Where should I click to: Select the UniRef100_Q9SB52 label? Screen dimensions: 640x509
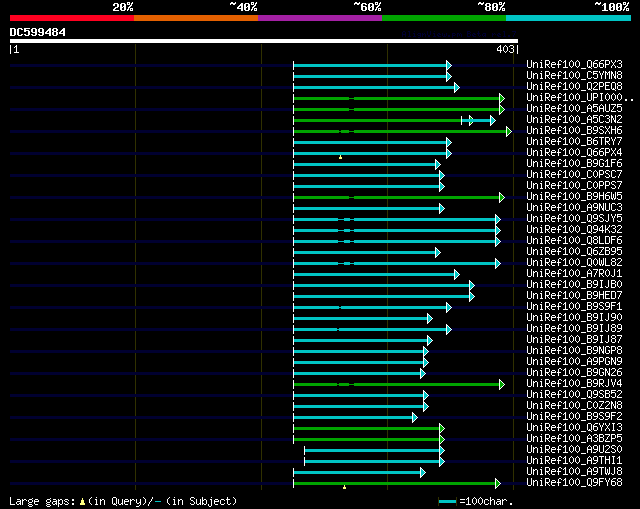[x=574, y=395]
